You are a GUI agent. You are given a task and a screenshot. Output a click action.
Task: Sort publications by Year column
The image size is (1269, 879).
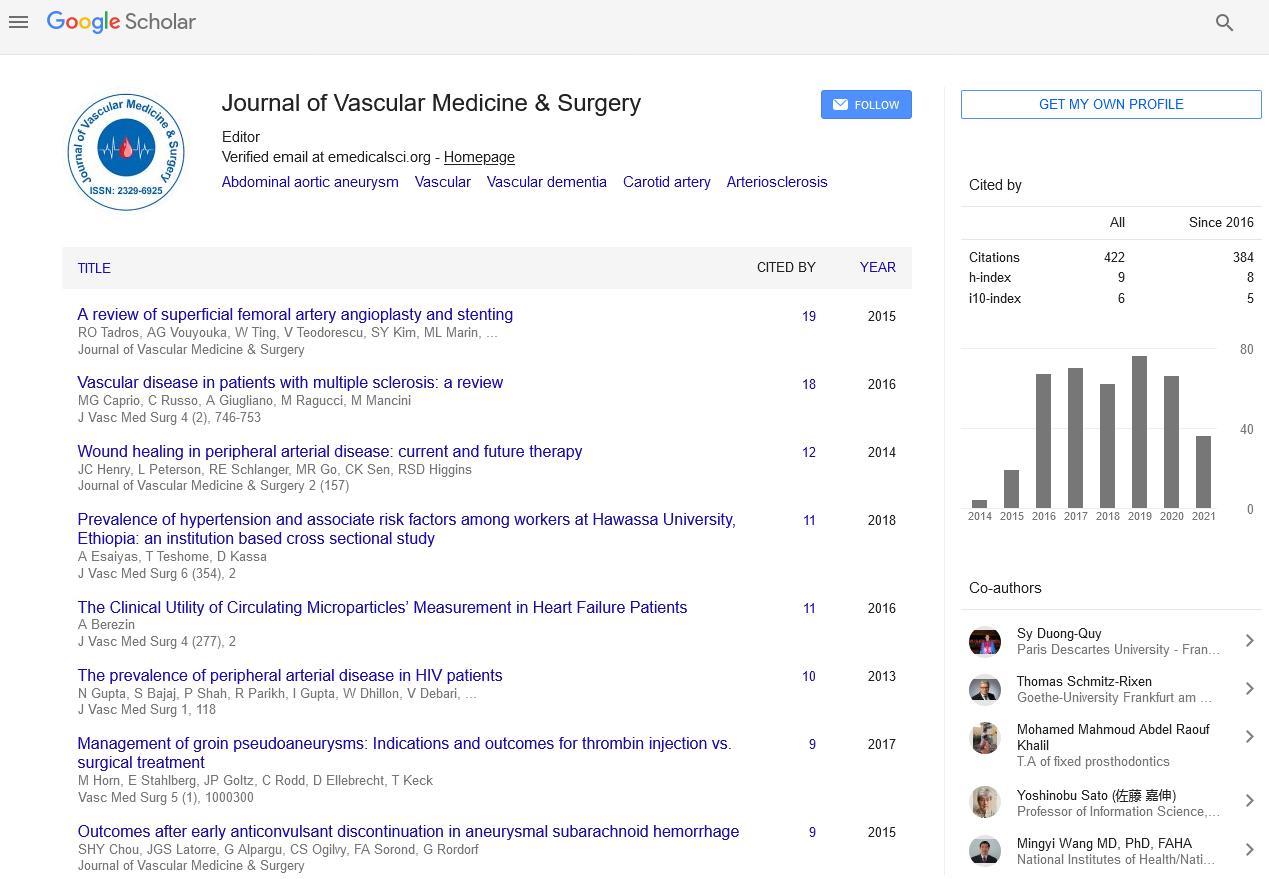click(x=877, y=268)
